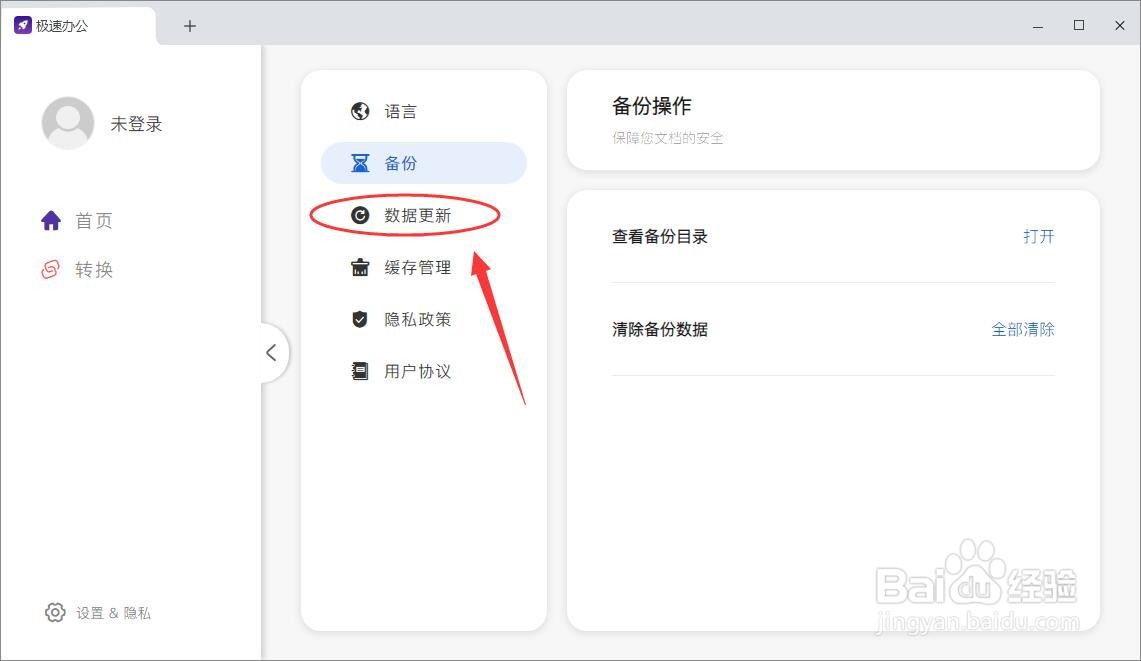Open the 缓存管理 label

point(418,267)
